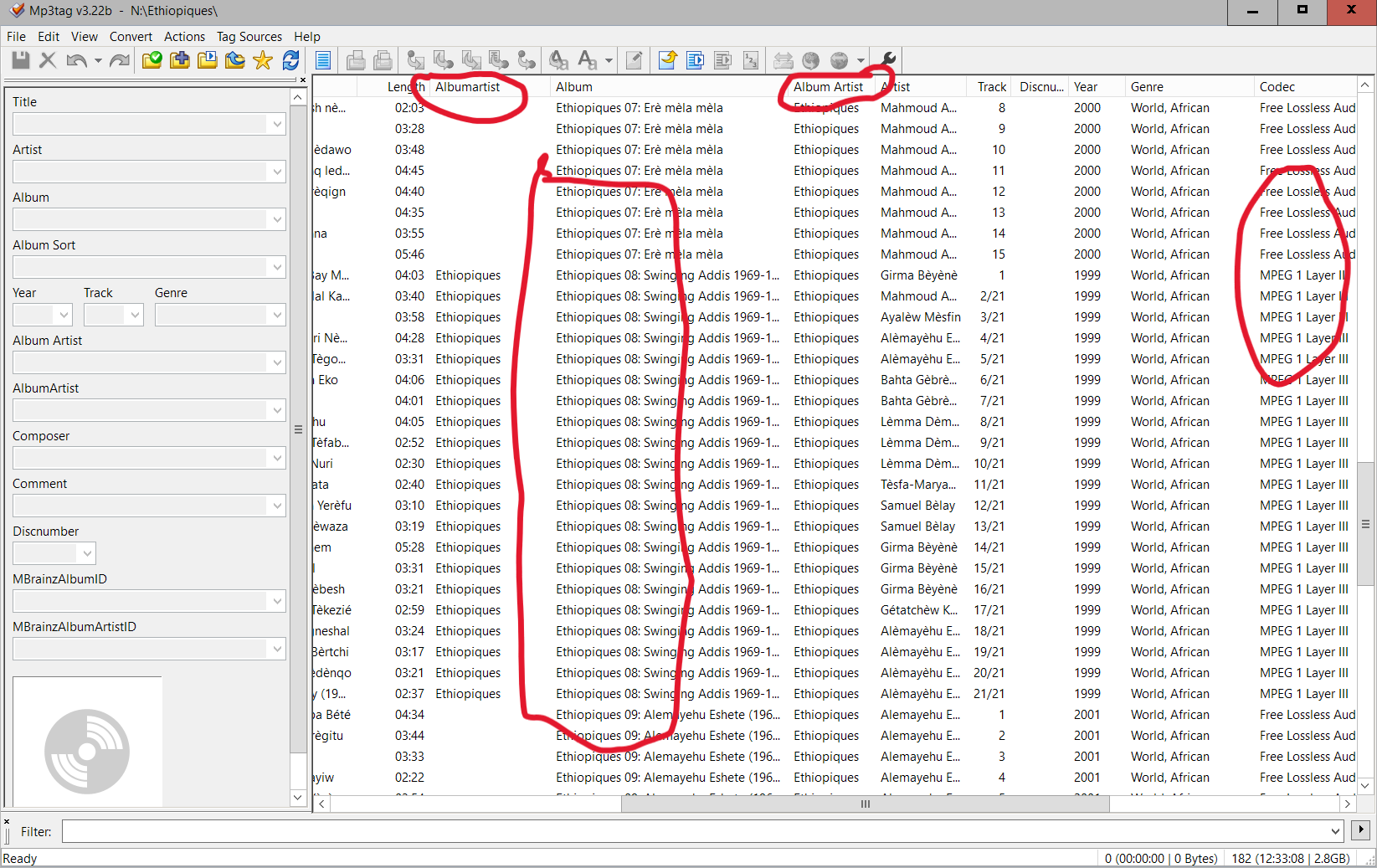Click the Tag to Filename converter icon

pyautogui.click(x=416, y=60)
